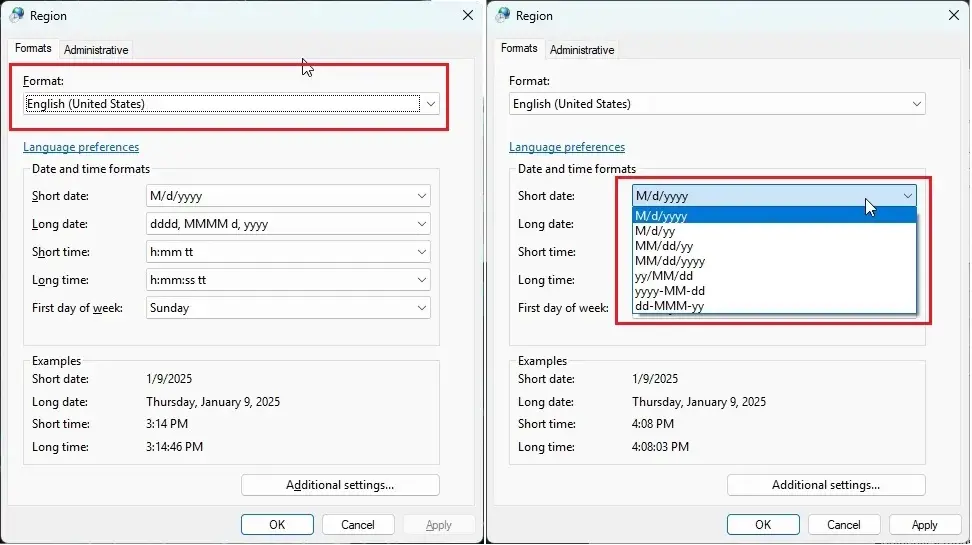Click the globe icon in left Region title bar

[x=17, y=16]
